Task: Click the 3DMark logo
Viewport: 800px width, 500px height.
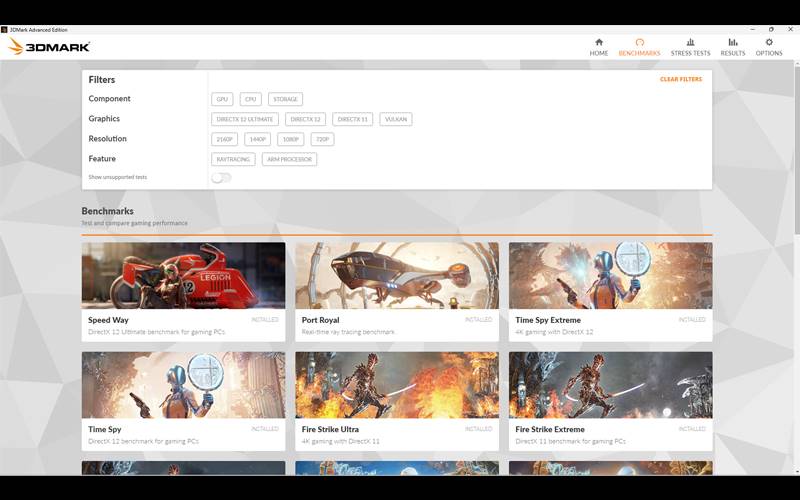Action: tap(49, 47)
